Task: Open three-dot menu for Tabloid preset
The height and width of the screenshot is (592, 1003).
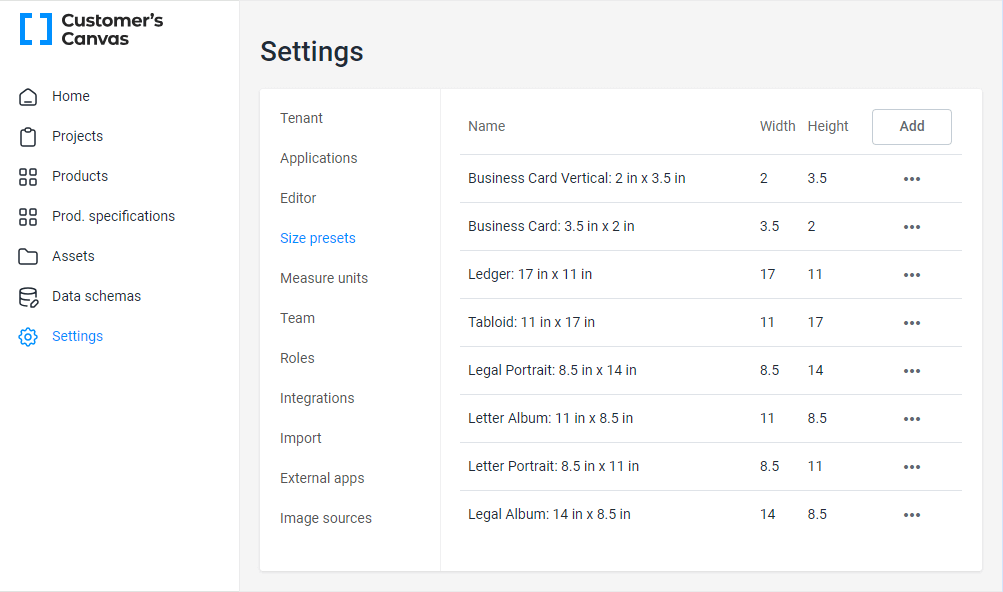Action: click(x=911, y=323)
